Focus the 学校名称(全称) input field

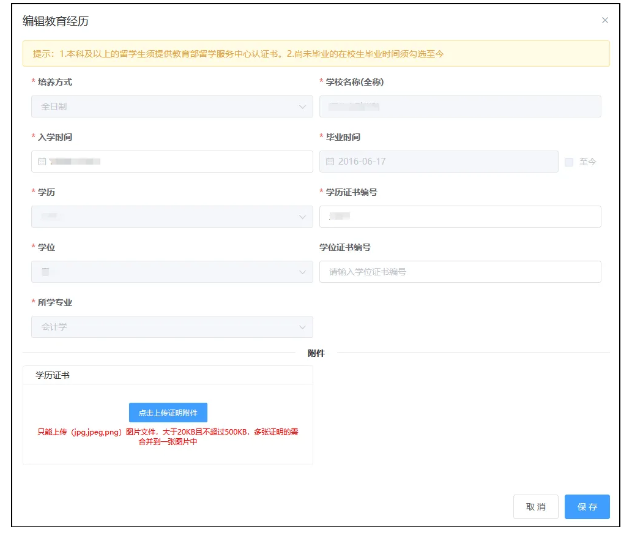(x=460, y=106)
